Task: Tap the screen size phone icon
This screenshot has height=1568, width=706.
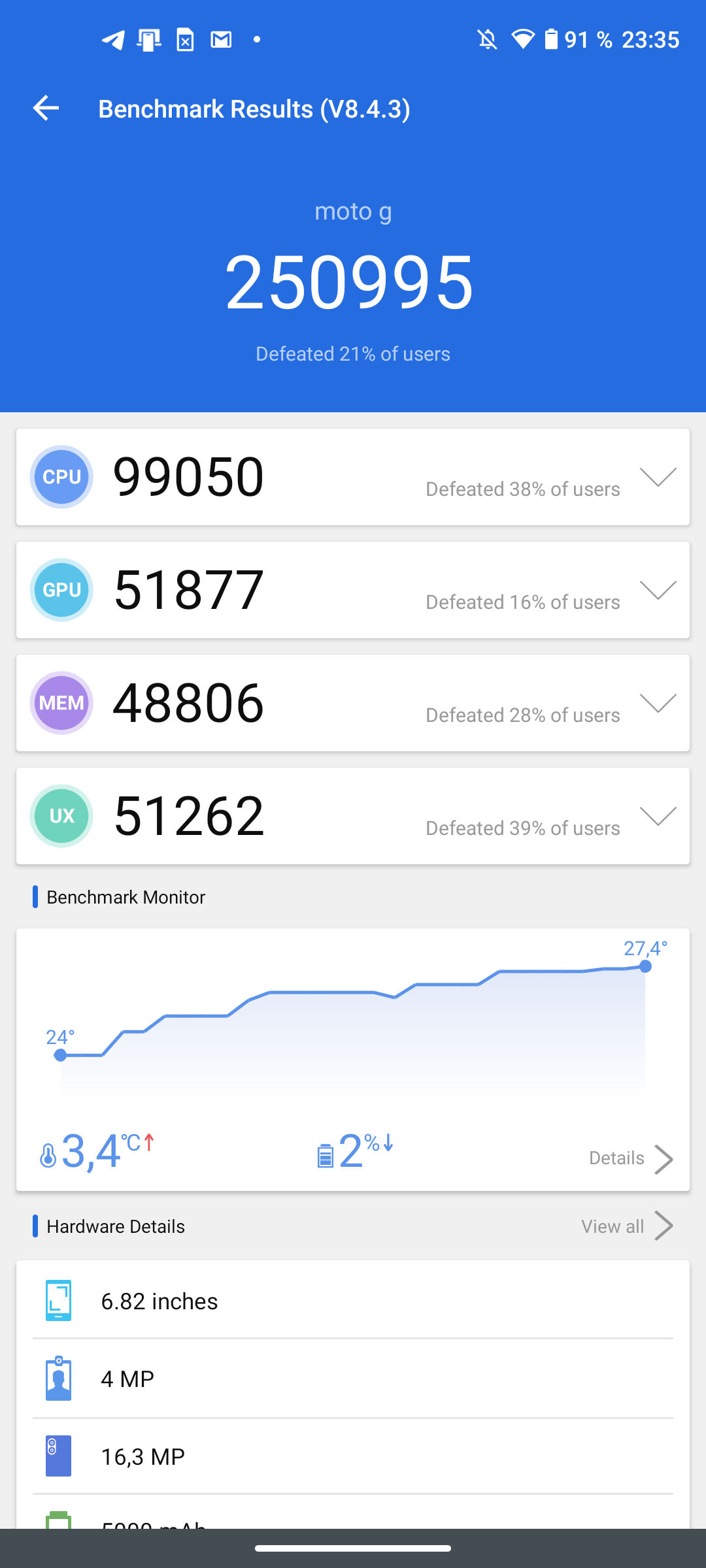Action: [58, 1301]
